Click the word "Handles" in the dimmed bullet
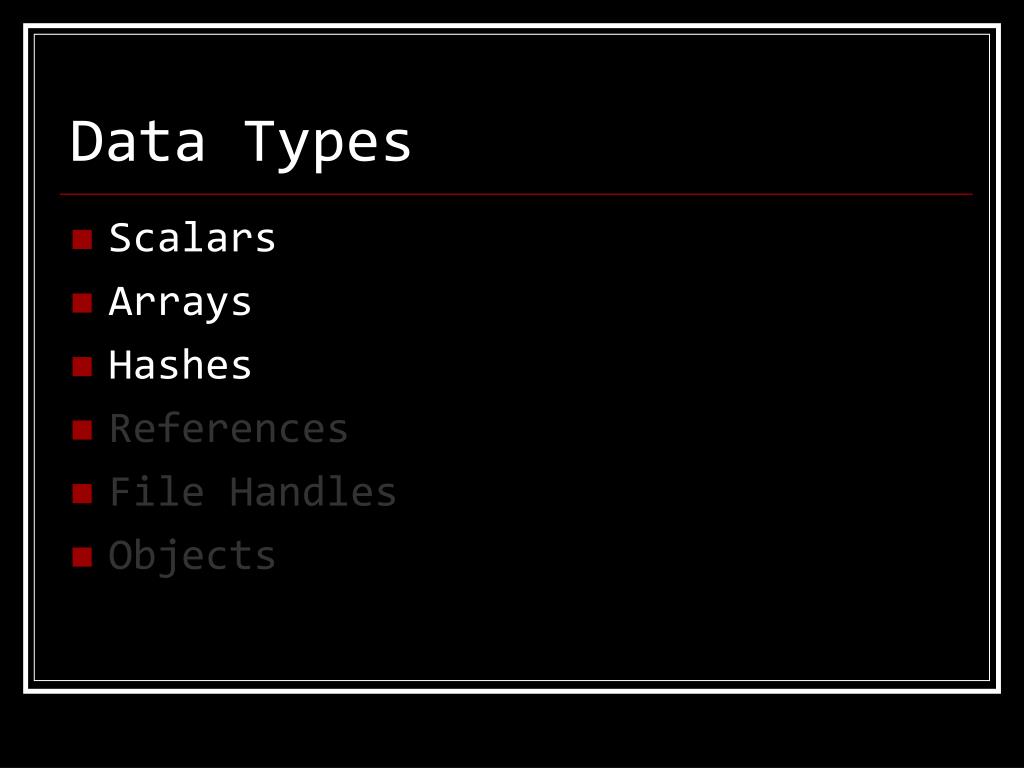This screenshot has height=768, width=1024. pos(313,492)
